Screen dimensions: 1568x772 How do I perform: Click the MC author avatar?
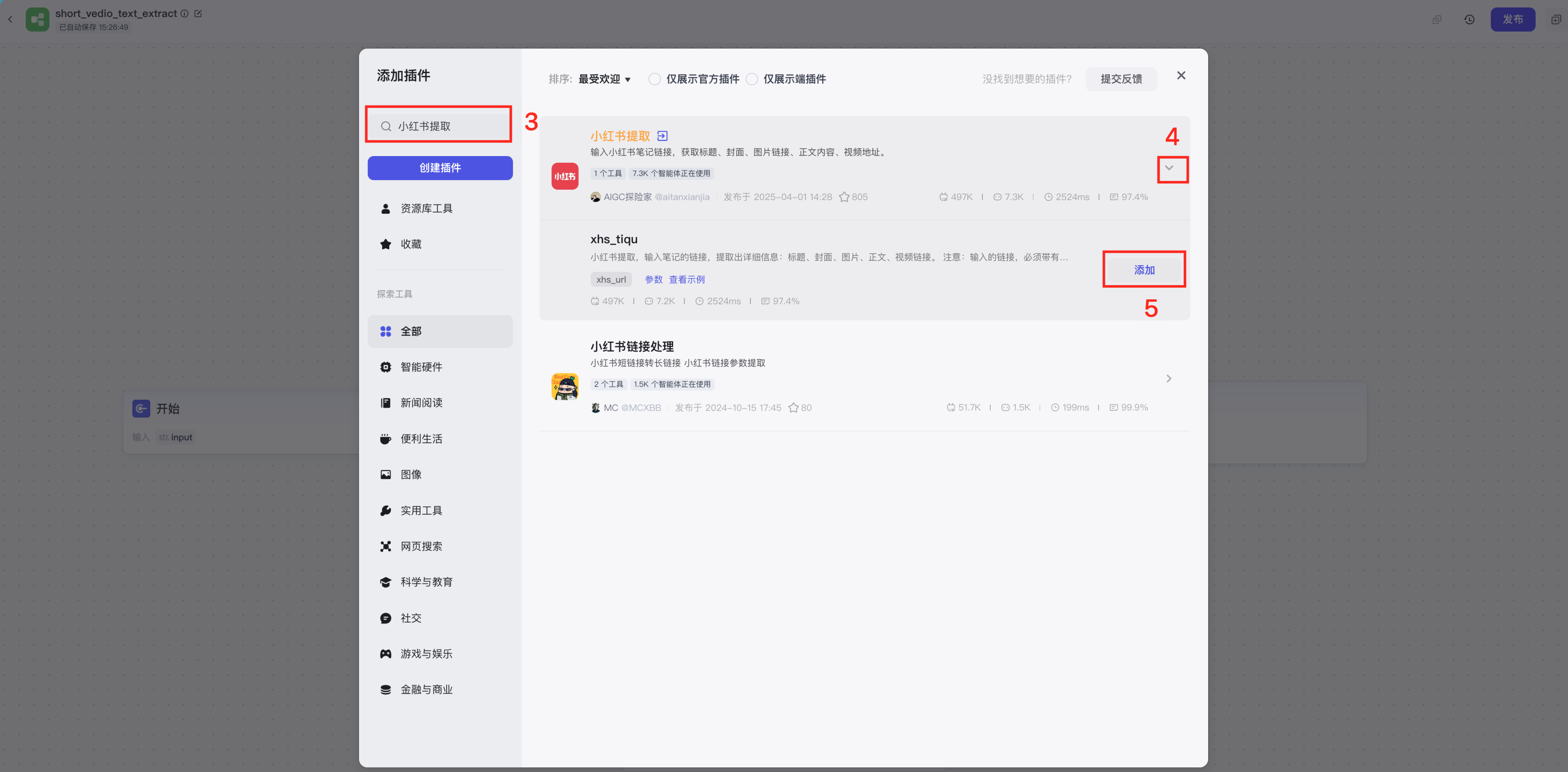click(595, 408)
